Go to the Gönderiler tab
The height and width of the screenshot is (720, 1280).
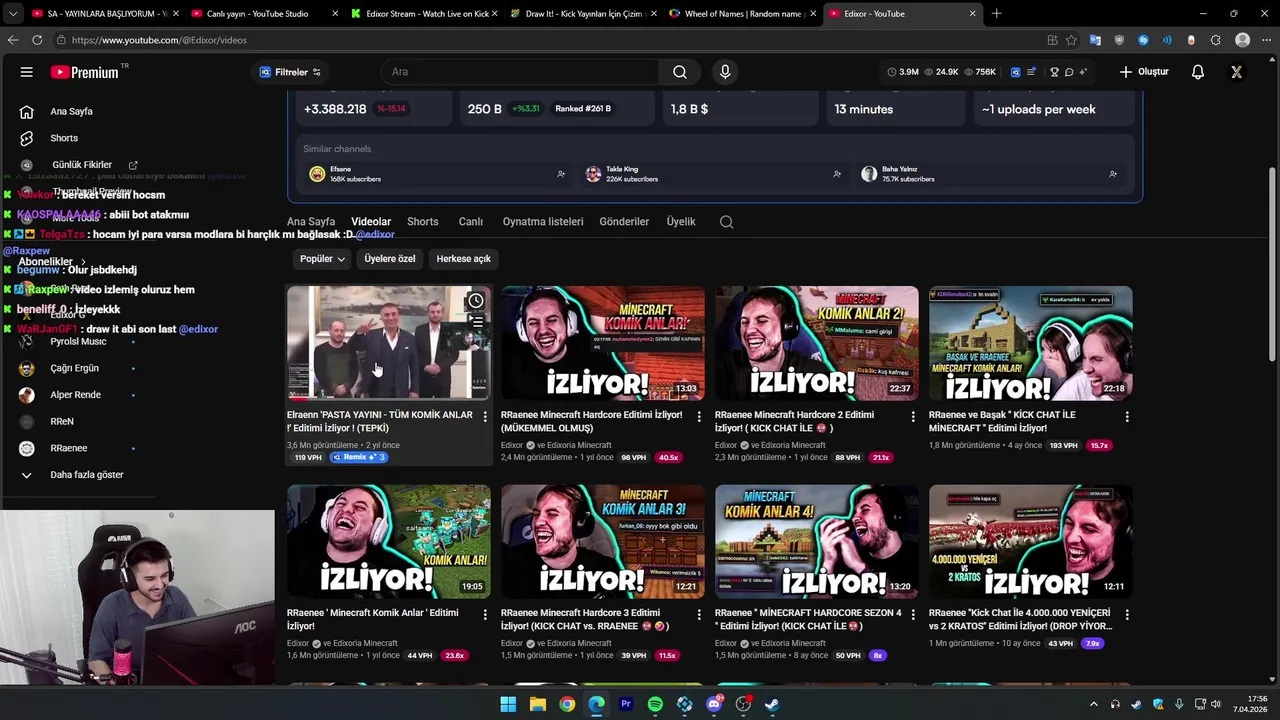625,222
